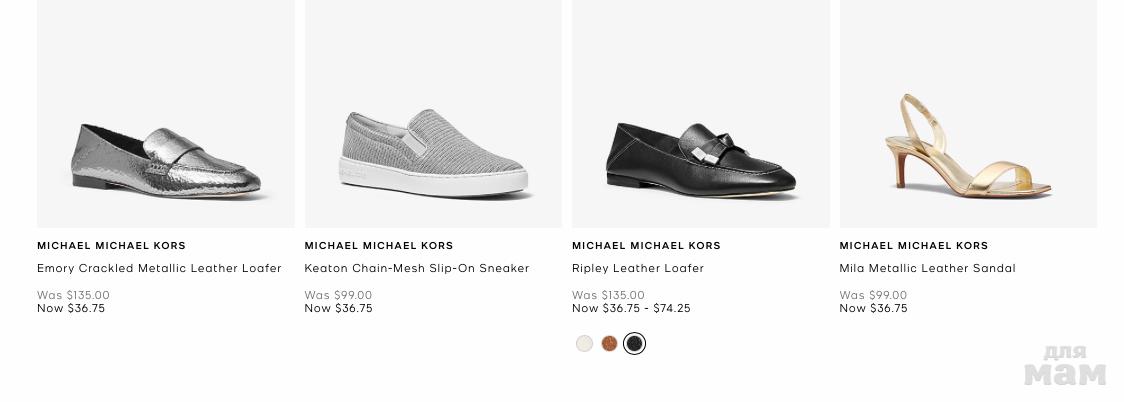This screenshot has width=1124, height=402.
Task: Open Mila Metallic Leather Sandal link
Action: pos(927,268)
